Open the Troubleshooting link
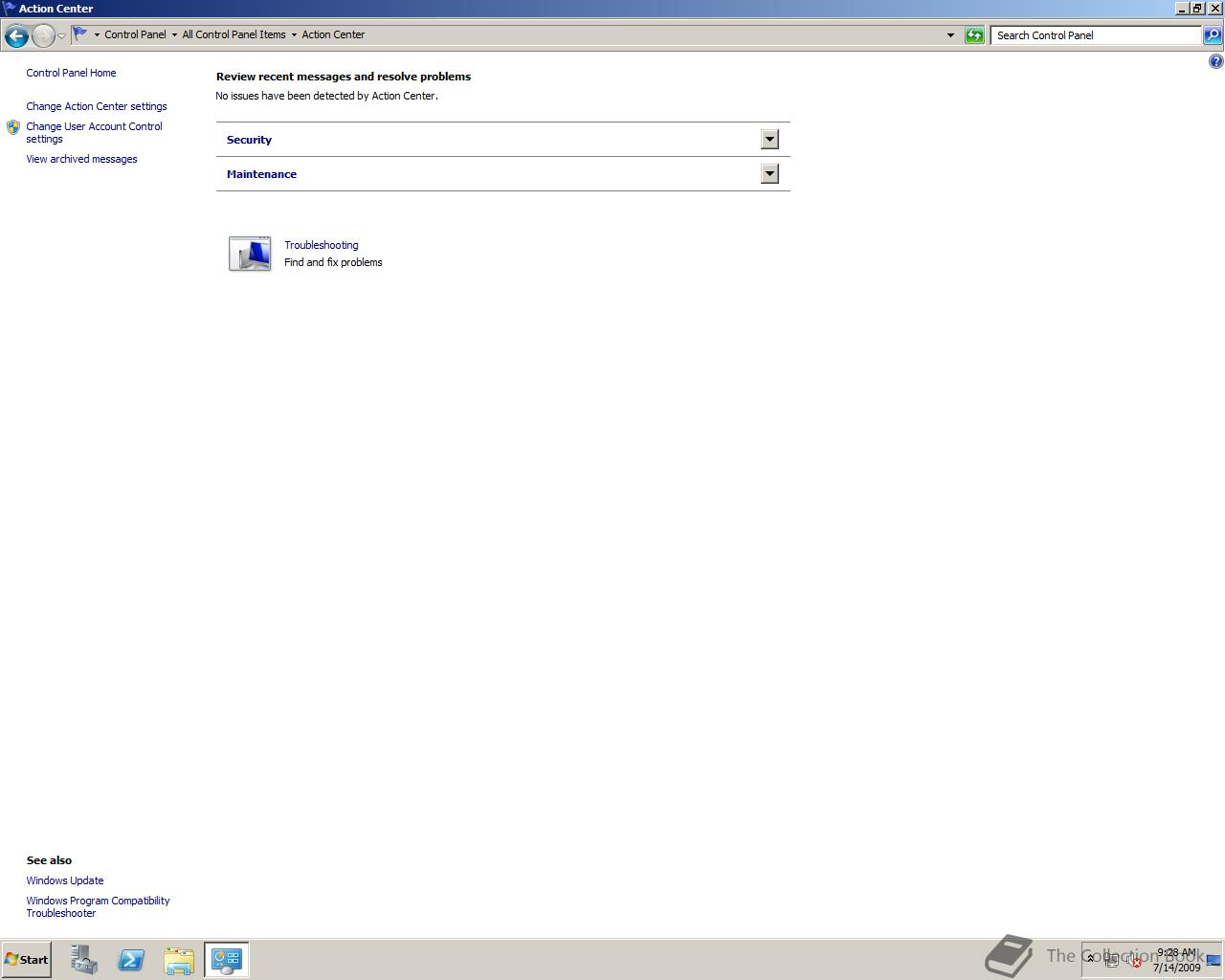Screen dimensions: 1225x980 (321, 245)
